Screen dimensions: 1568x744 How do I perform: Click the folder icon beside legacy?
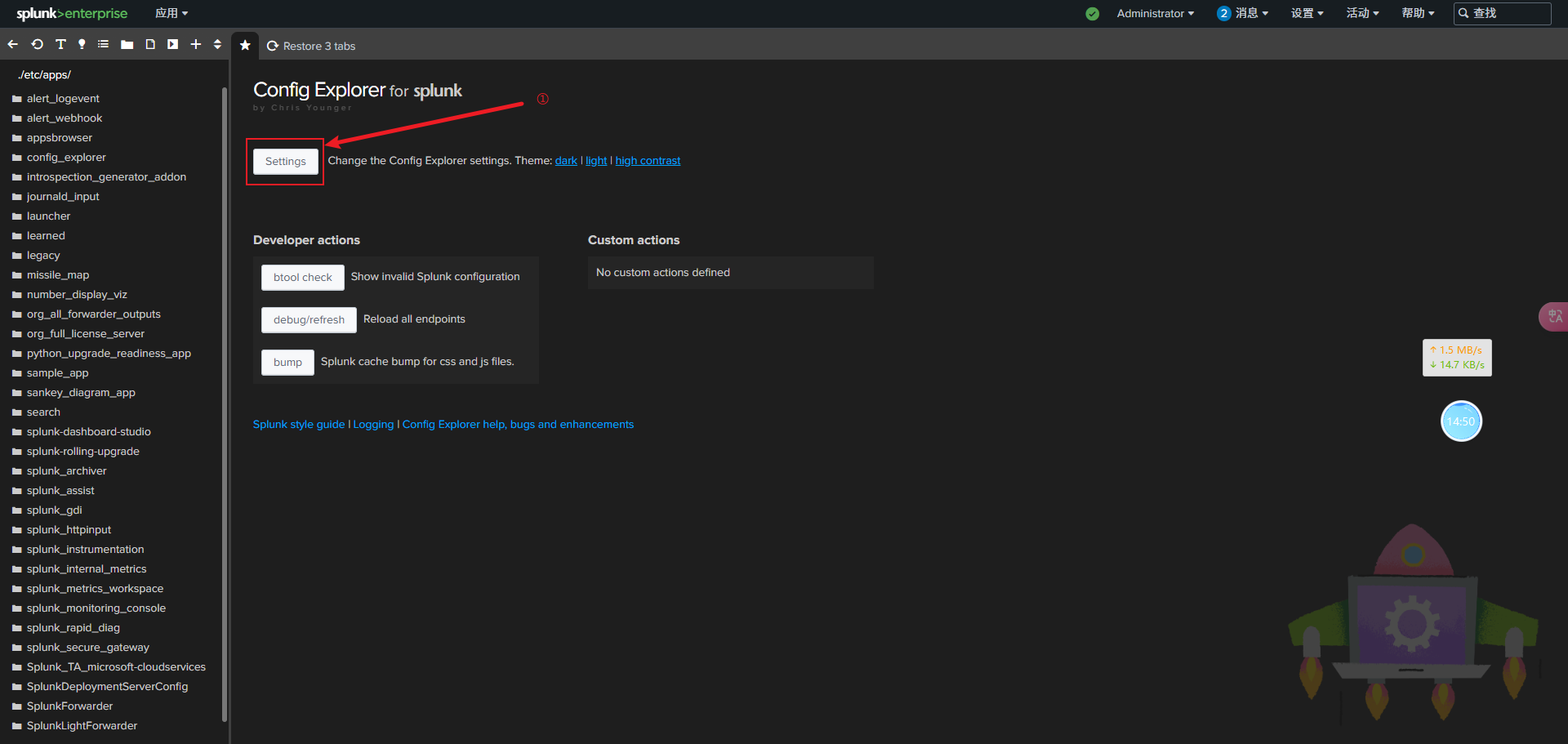click(x=17, y=256)
